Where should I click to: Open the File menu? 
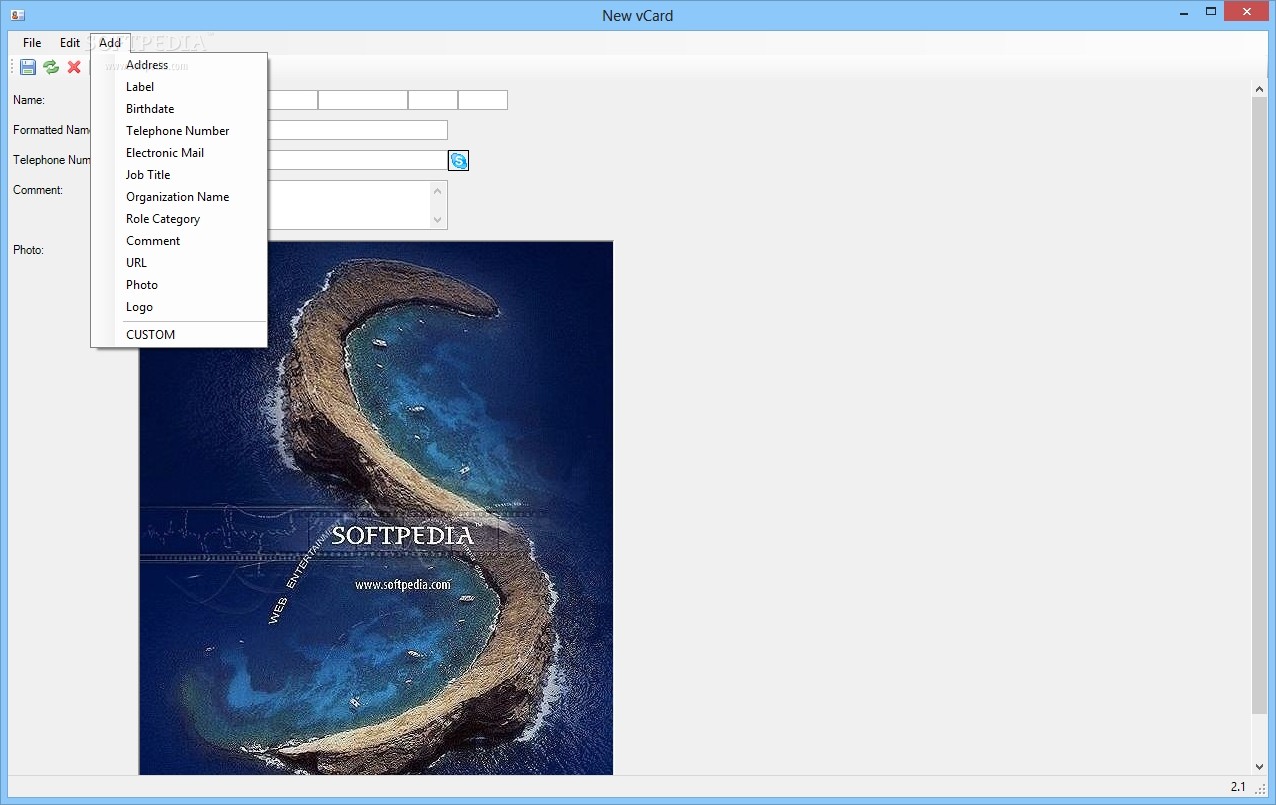coord(32,43)
